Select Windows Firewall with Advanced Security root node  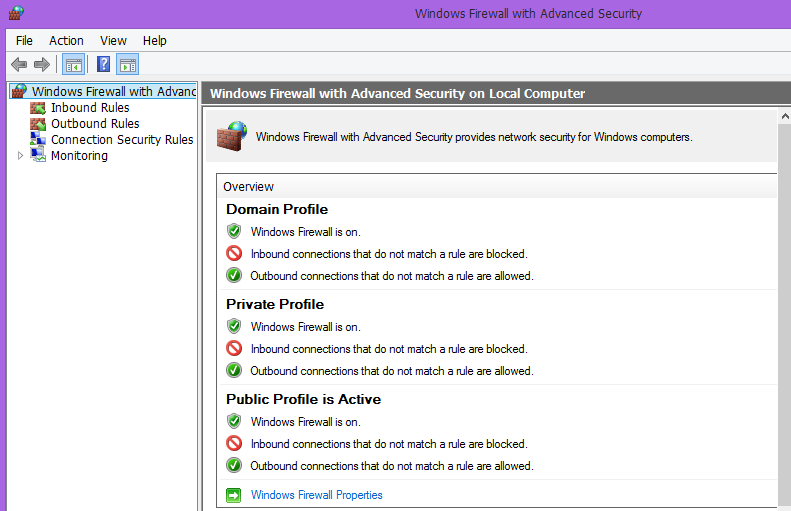[x=114, y=91]
